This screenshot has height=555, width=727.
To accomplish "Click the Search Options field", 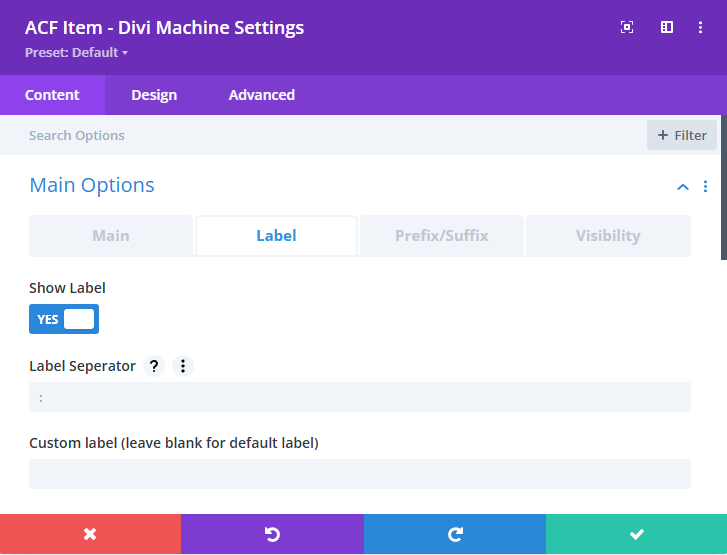I will click(320, 135).
